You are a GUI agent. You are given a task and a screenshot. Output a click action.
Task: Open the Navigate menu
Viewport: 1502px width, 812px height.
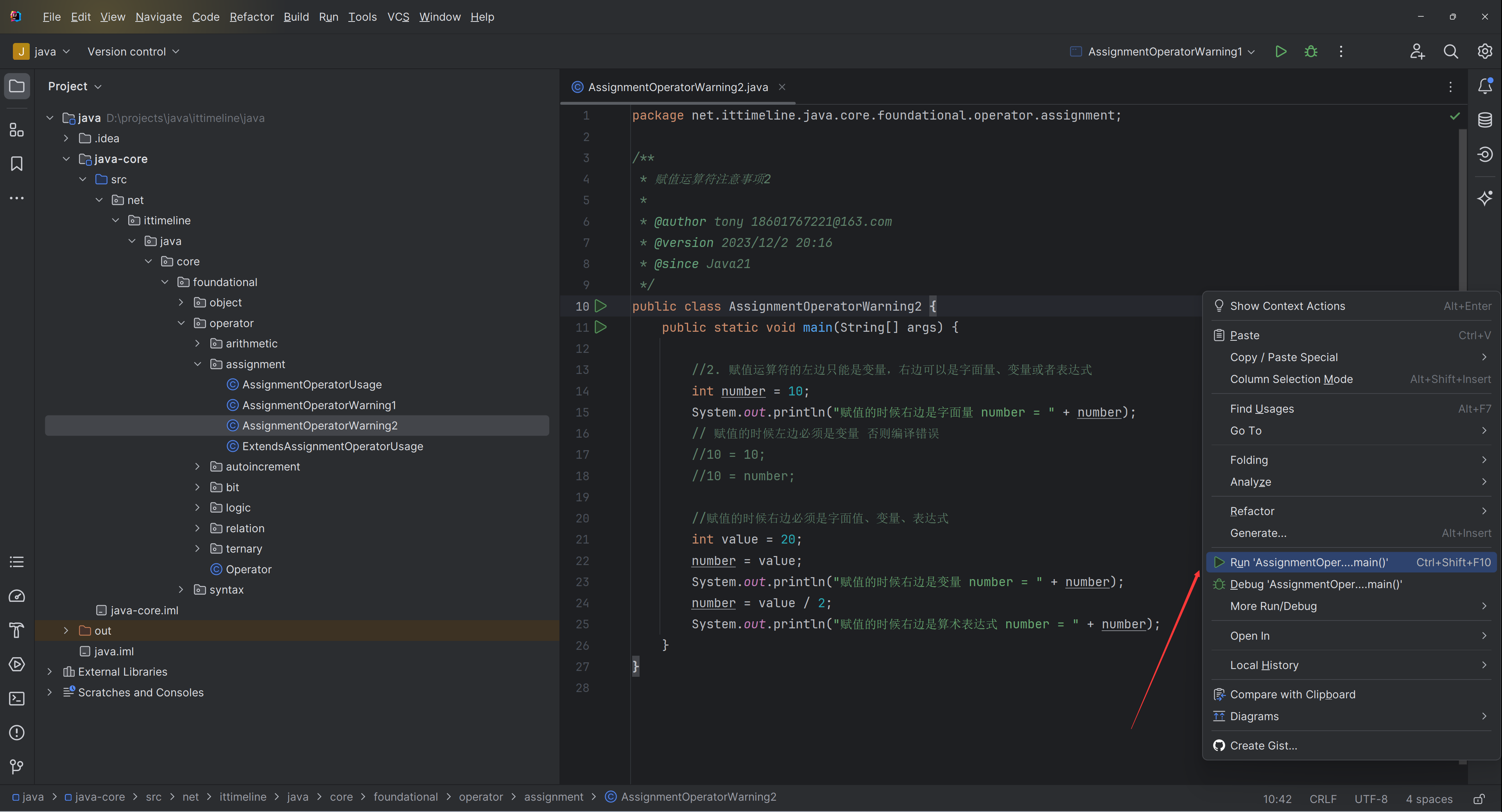(159, 17)
